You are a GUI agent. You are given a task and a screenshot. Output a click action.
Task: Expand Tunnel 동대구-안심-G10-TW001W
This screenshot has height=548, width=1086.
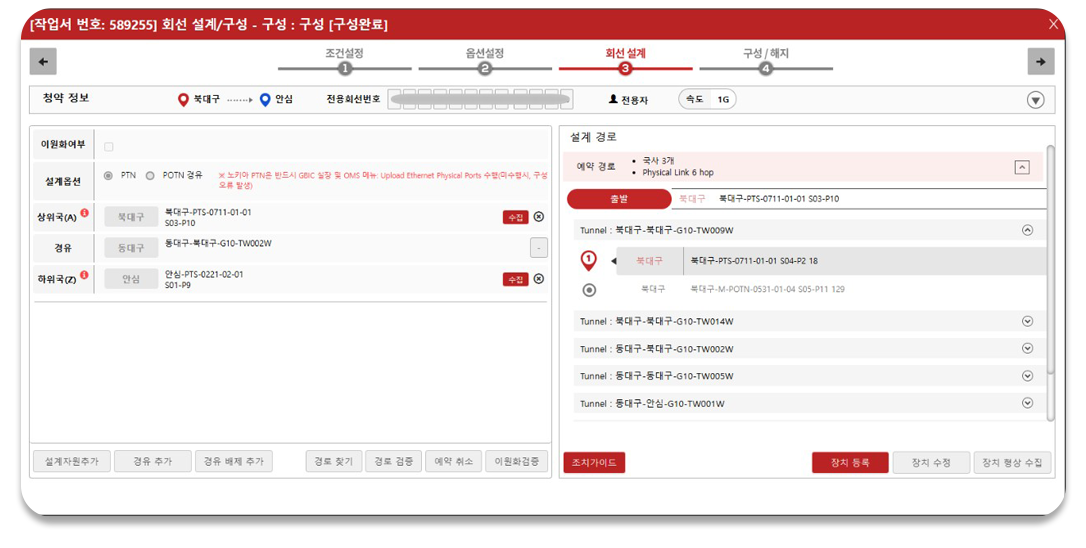point(1027,403)
